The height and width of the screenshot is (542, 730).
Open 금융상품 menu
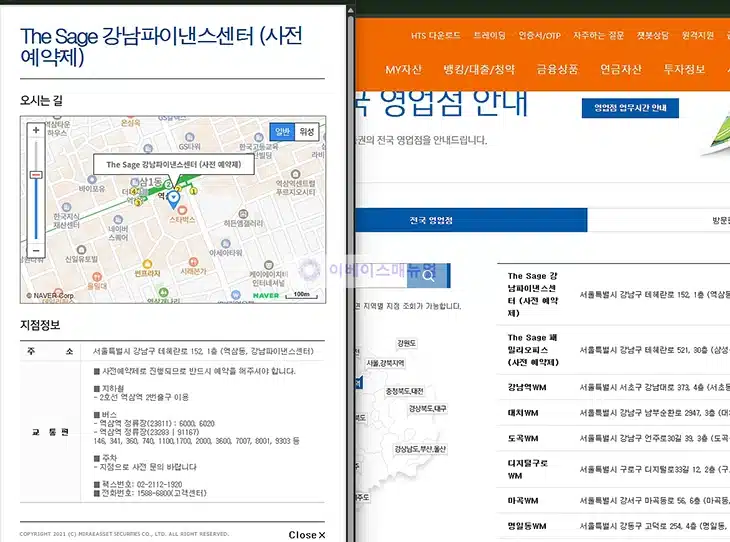point(557,70)
